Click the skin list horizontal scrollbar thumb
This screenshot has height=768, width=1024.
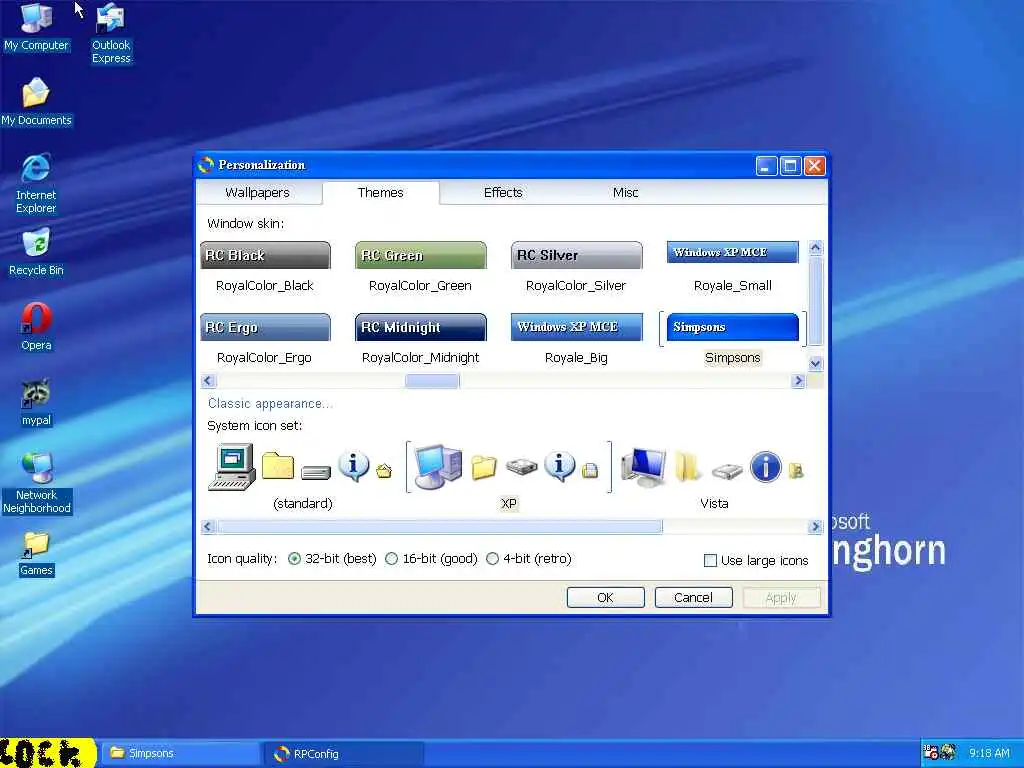coord(432,381)
